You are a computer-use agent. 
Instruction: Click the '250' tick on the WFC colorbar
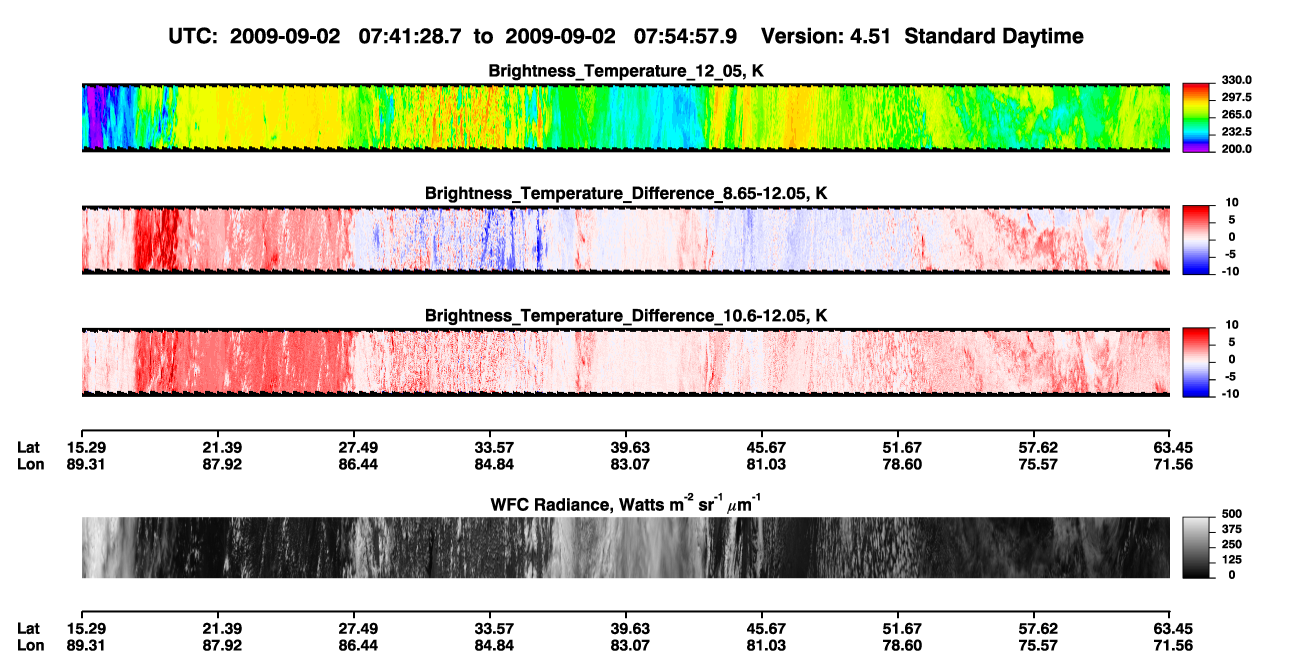pos(1231,545)
